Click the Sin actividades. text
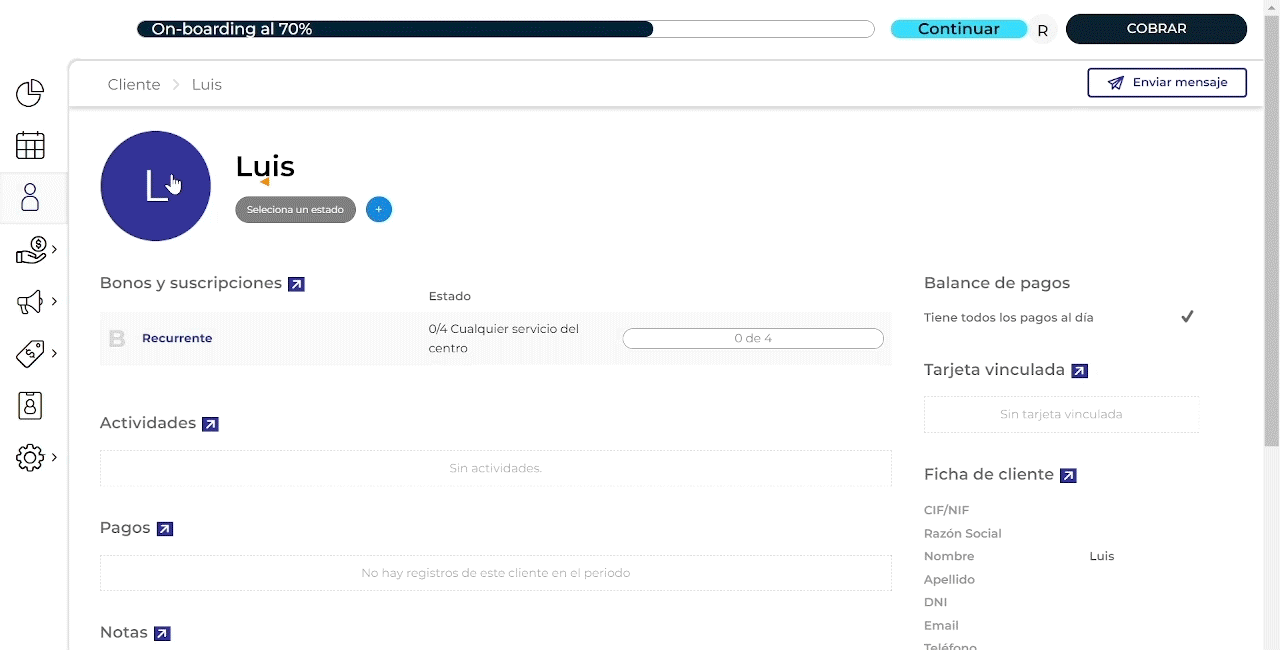 click(495, 468)
